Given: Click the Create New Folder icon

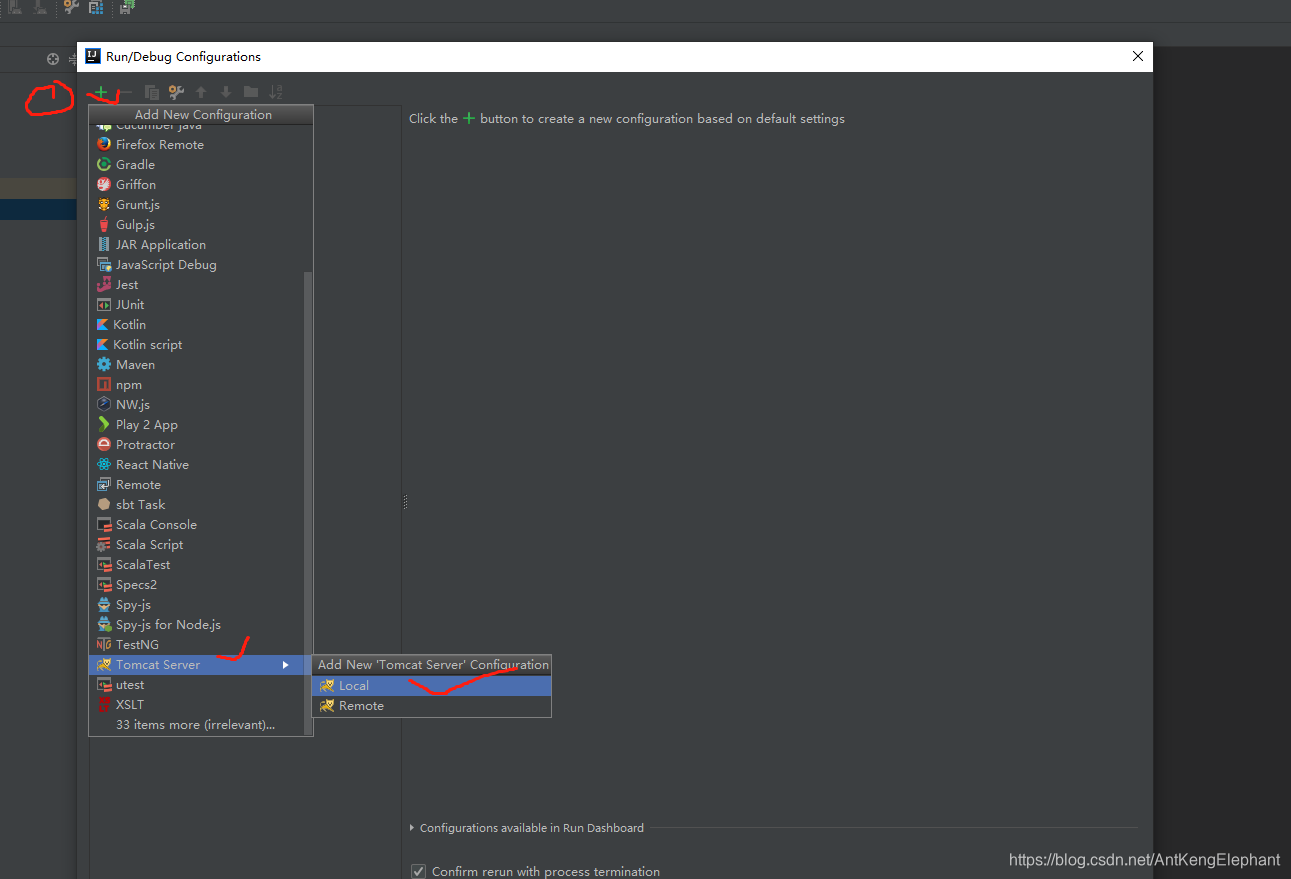Looking at the screenshot, I should pyautogui.click(x=251, y=92).
